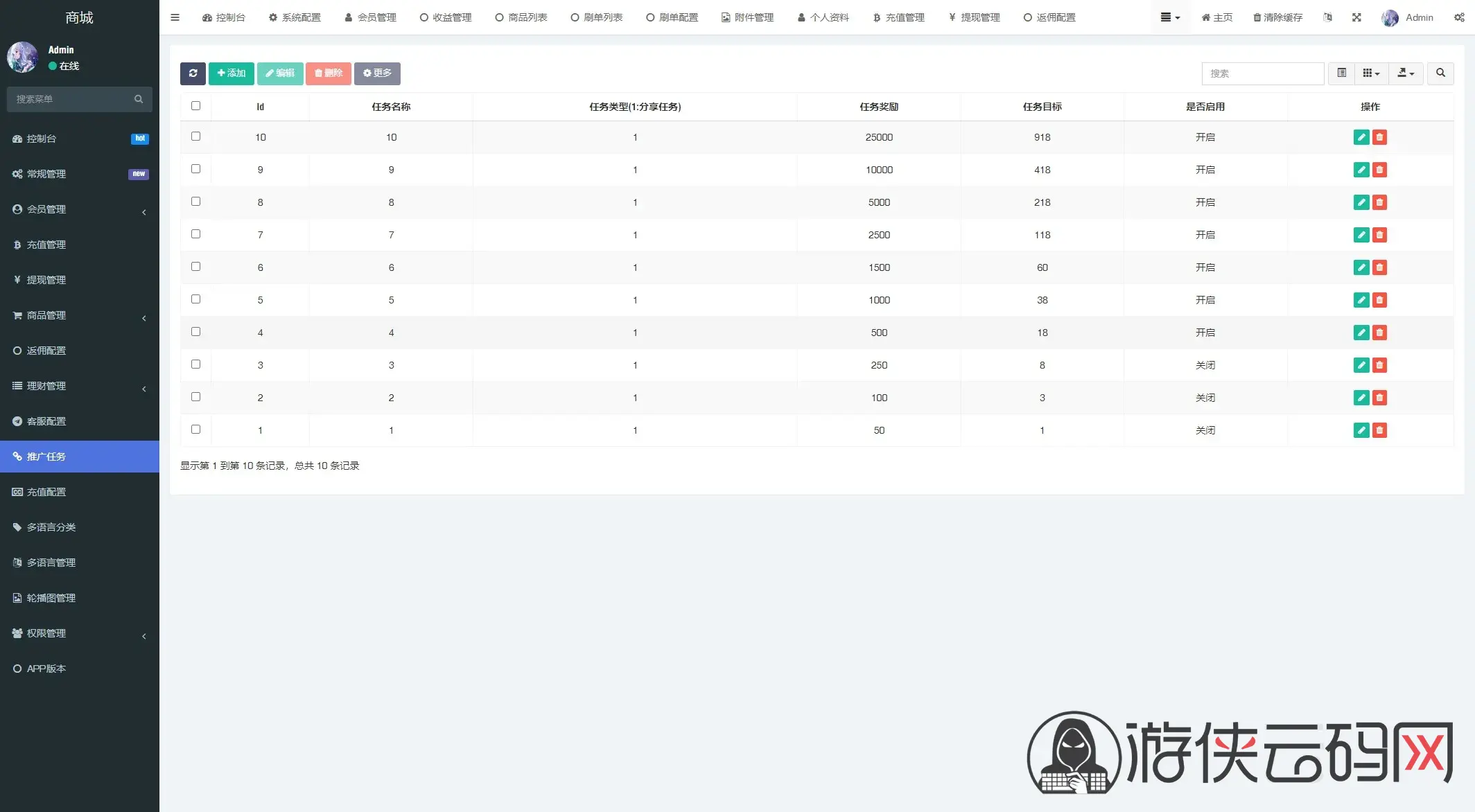
Task: Click the green 添加 button
Action: 232,73
